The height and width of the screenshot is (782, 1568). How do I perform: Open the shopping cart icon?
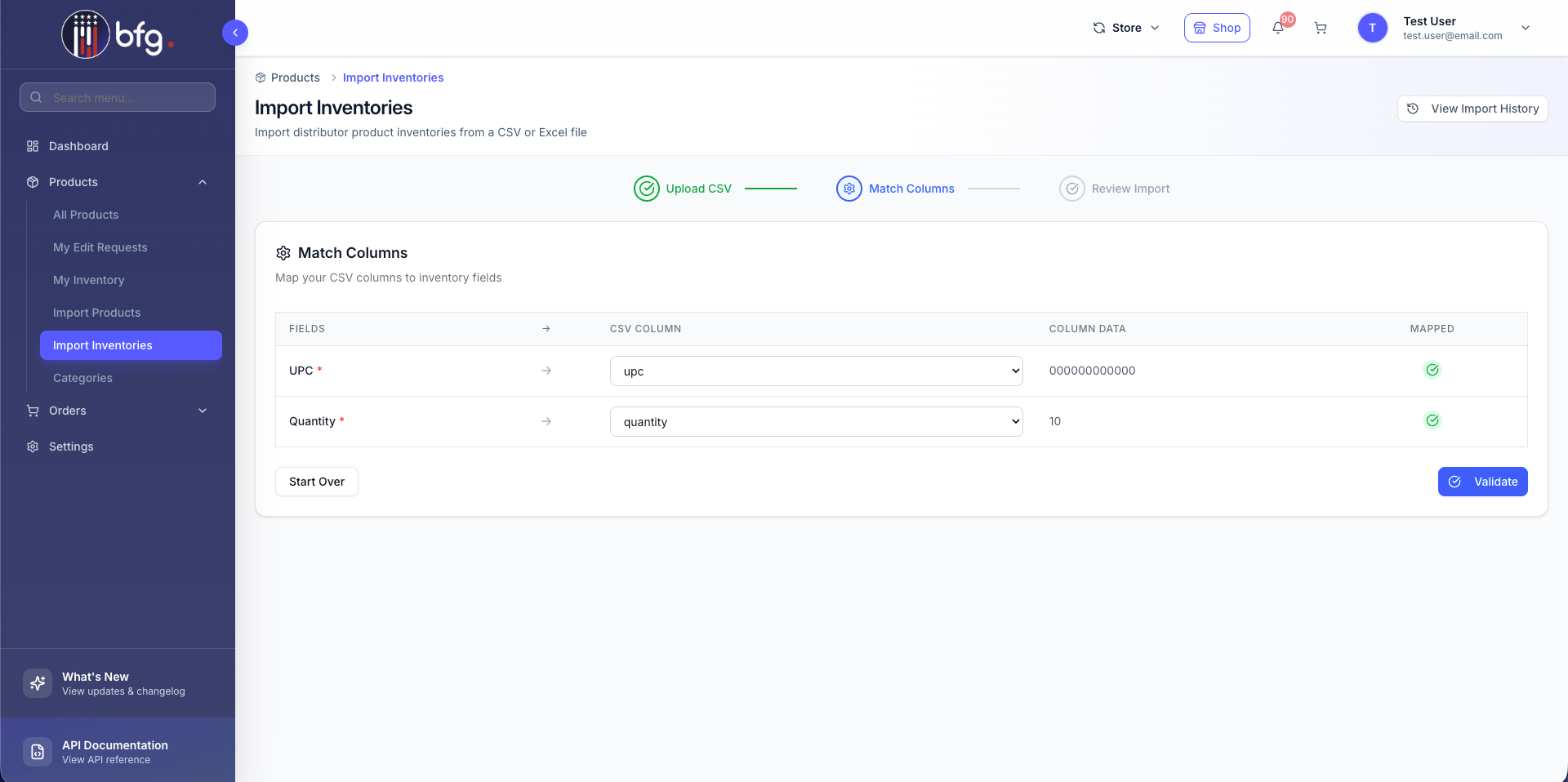[1321, 28]
